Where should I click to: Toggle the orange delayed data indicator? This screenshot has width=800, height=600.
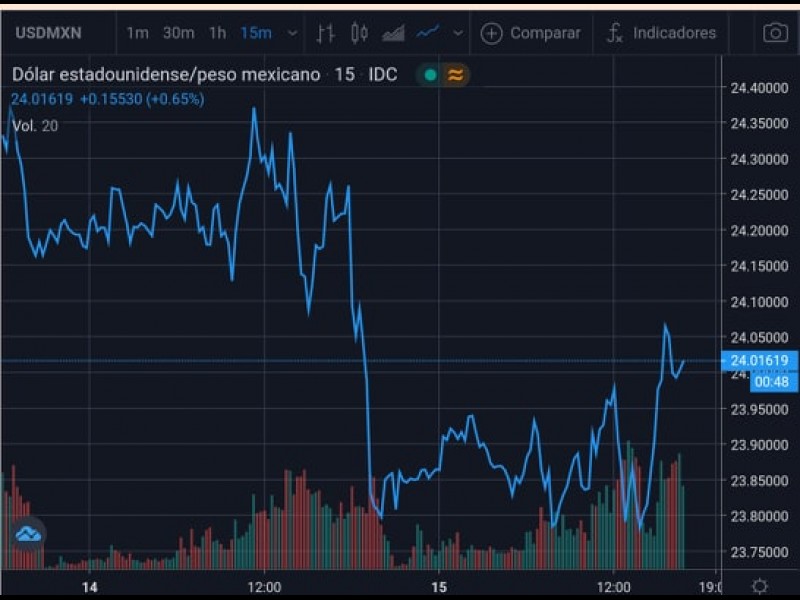coord(455,75)
